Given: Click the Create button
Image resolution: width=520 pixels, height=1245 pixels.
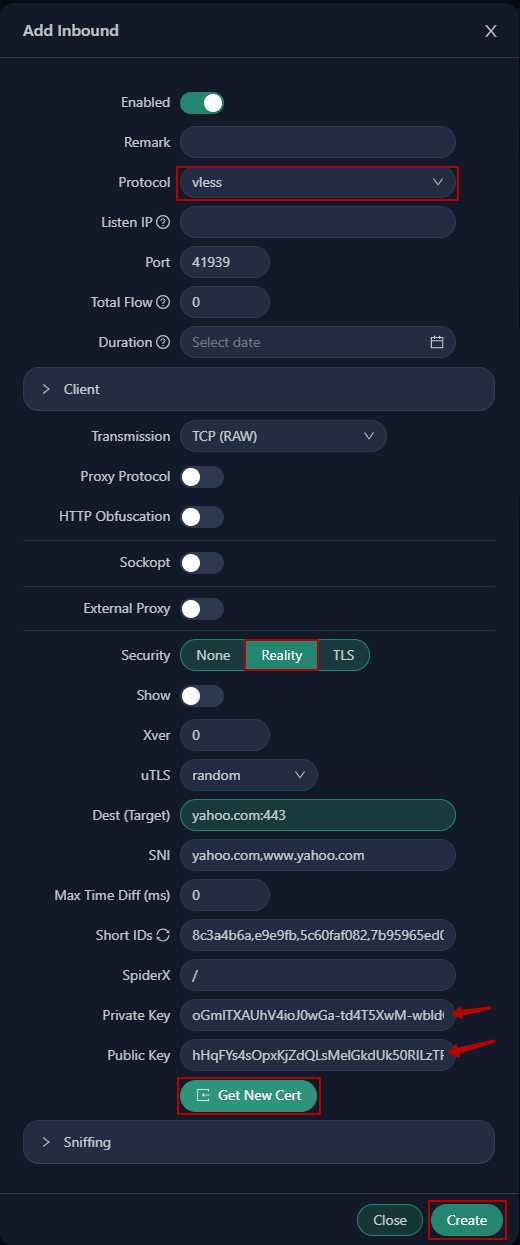Looking at the screenshot, I should coord(467,1220).
